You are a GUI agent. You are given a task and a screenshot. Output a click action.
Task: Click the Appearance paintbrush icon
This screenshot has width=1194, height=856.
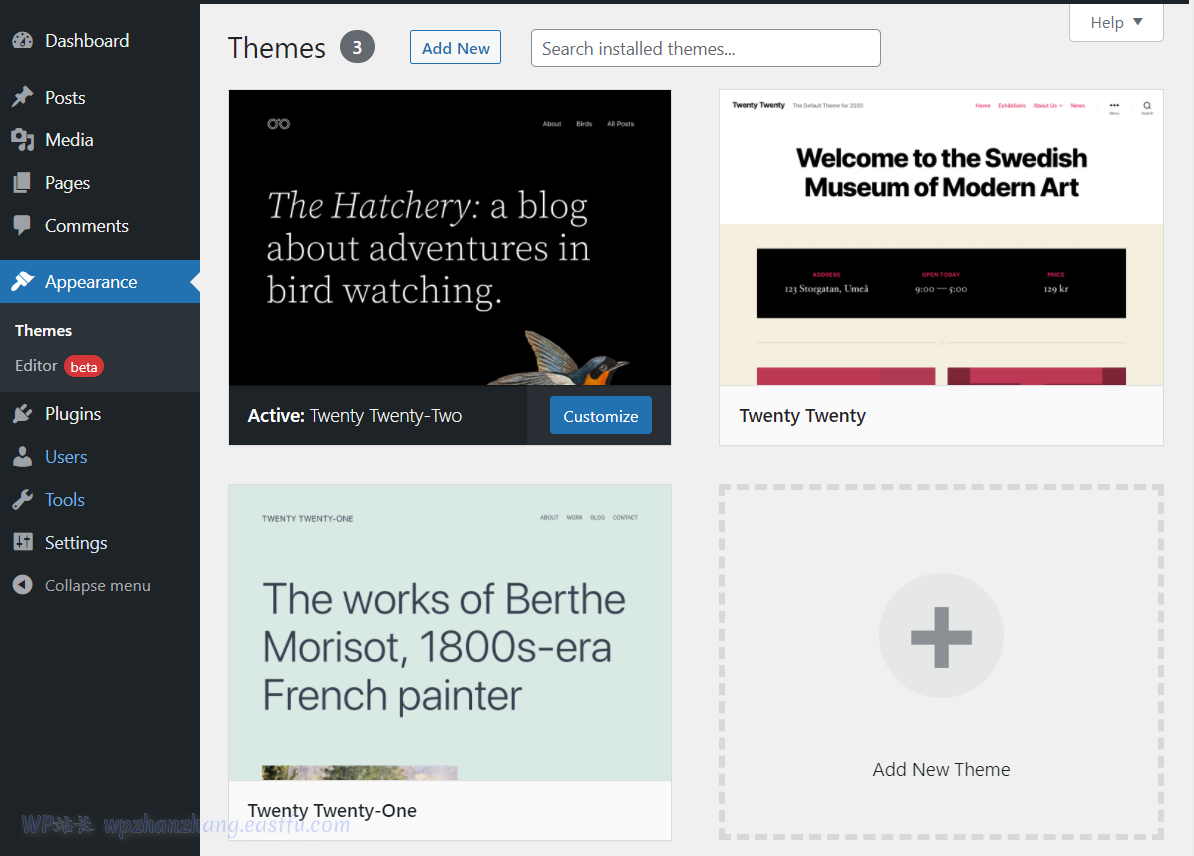(23, 282)
